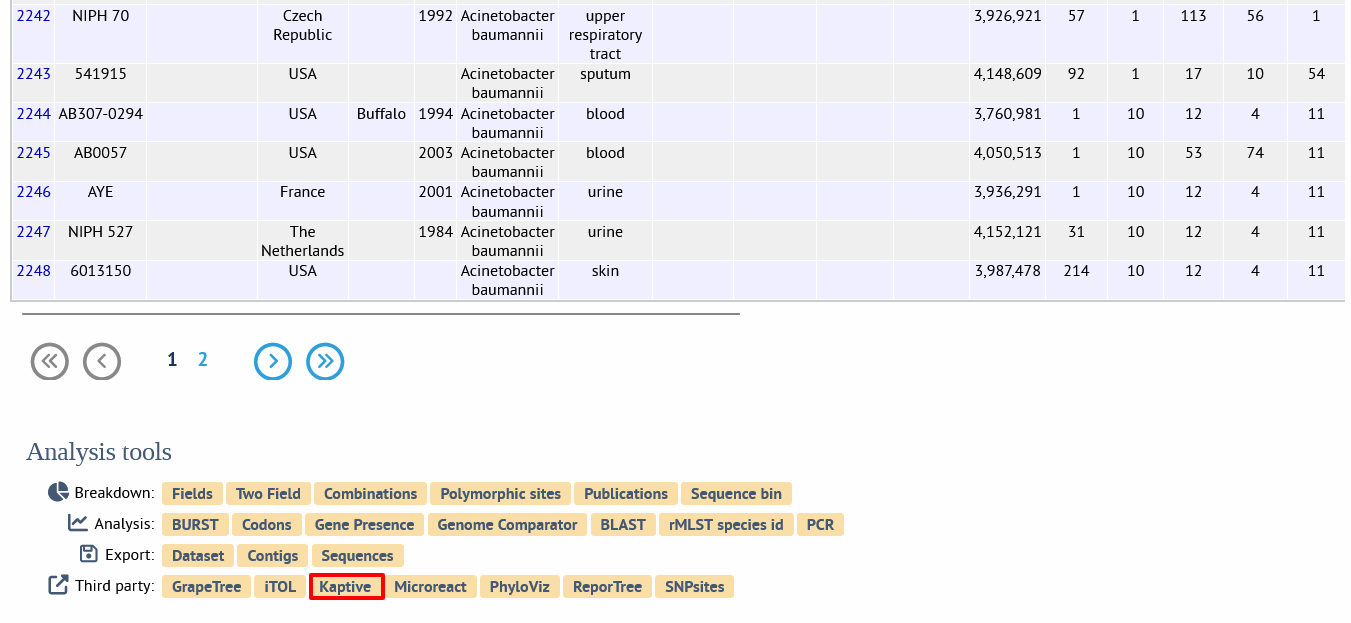Click the Third party external link icon
Viewport: 1351px width, 623px height.
point(59,585)
